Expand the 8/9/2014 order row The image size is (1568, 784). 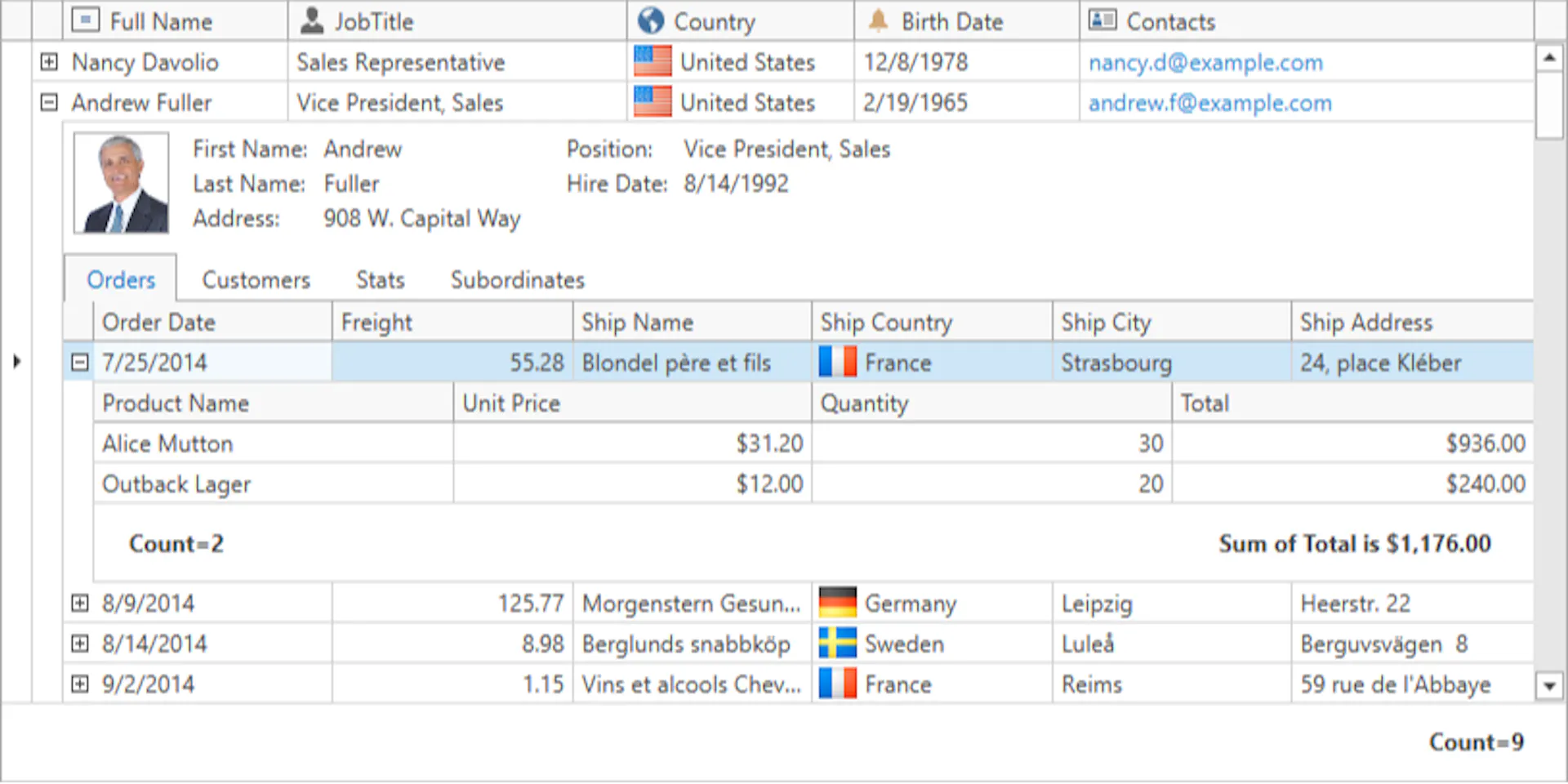79,604
